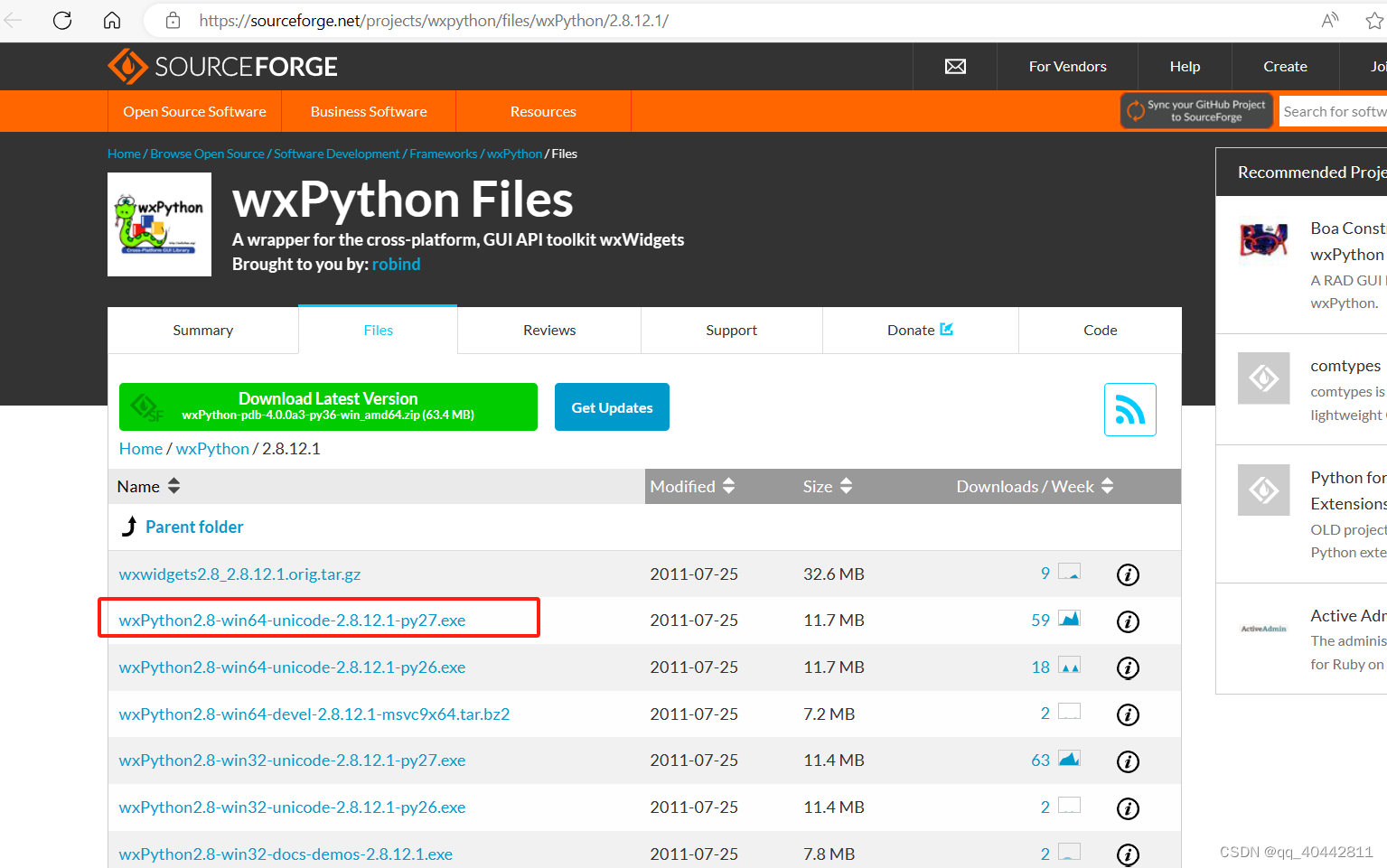1387x868 pixels.
Task: Open info icon for wxwidgets2.8_2.8.12.1.orig.tar.gz
Action: click(x=1128, y=574)
